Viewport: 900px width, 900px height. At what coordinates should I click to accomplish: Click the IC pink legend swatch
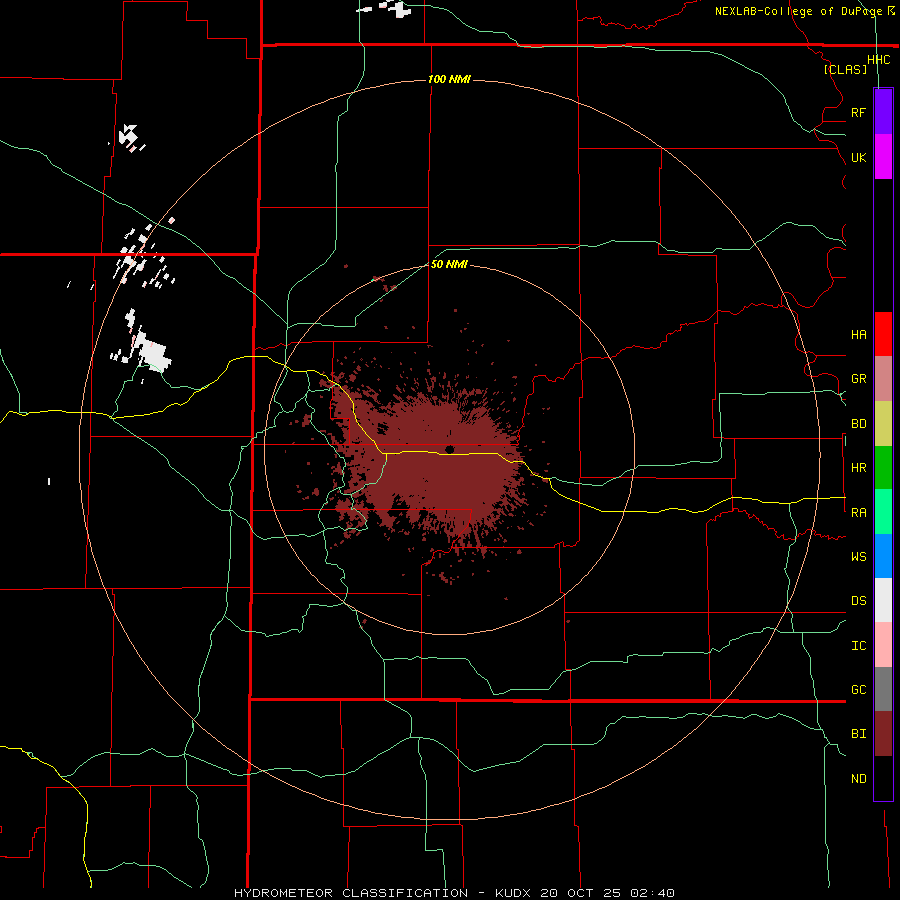point(883,645)
